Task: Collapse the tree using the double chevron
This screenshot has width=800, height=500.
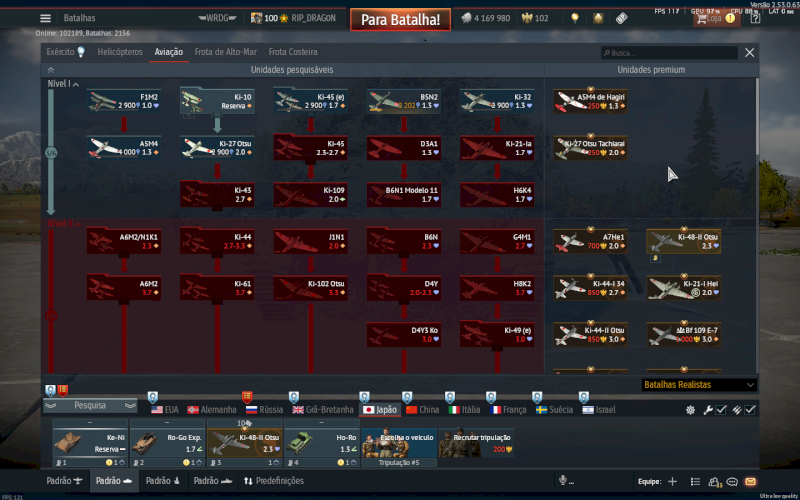Action: (x=51, y=70)
